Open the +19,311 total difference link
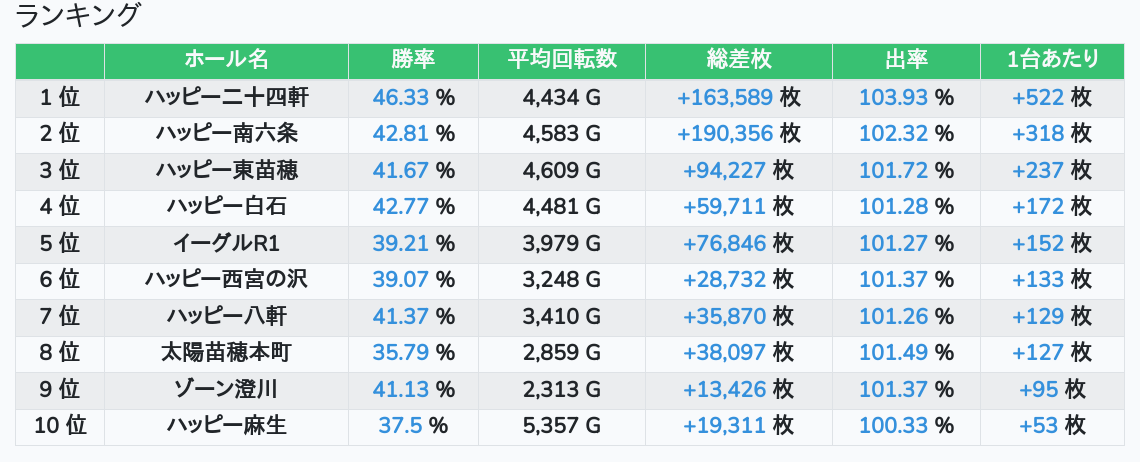1140x462 pixels. click(725, 426)
